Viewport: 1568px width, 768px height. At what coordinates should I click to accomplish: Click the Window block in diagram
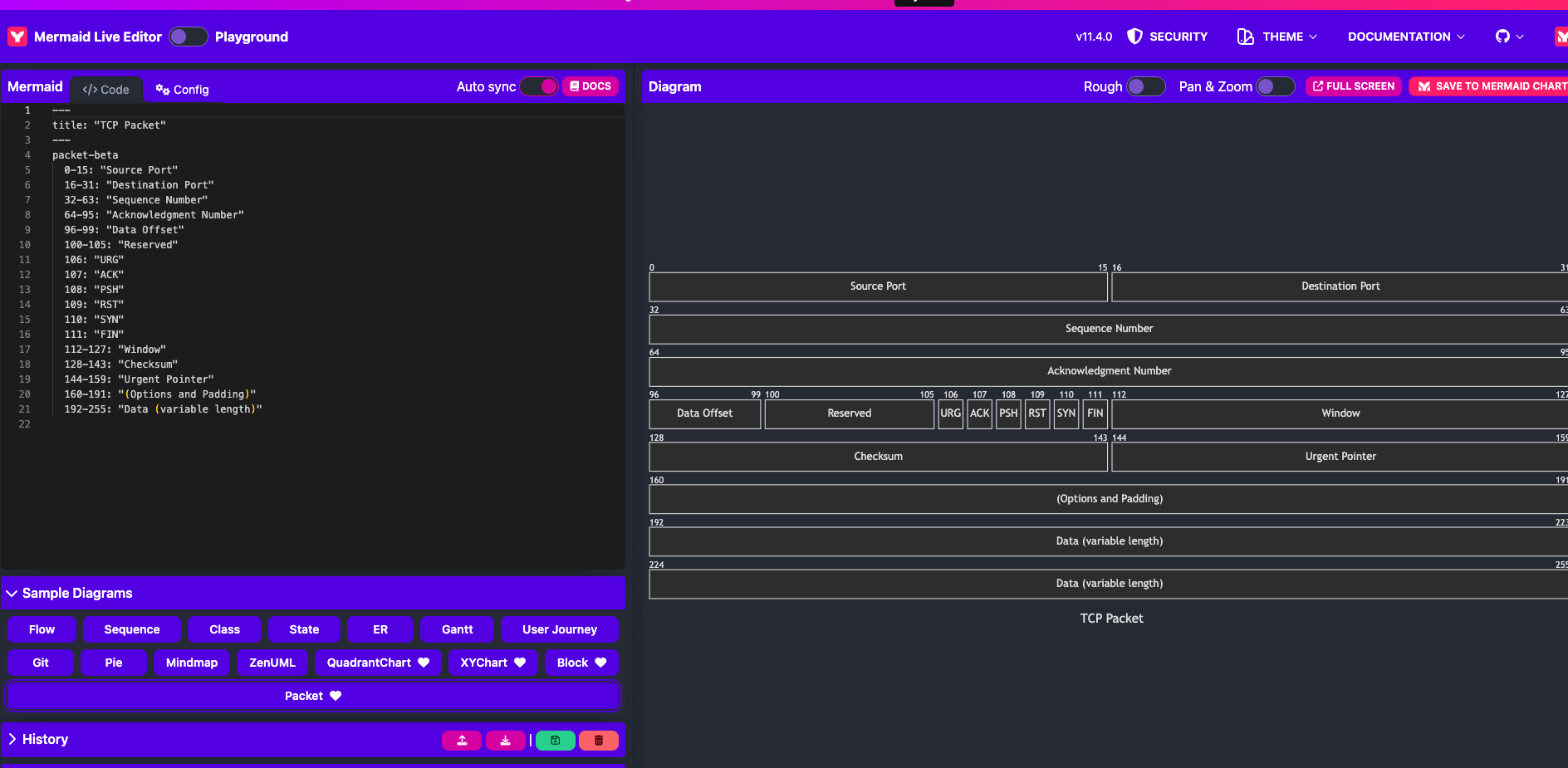click(1340, 413)
